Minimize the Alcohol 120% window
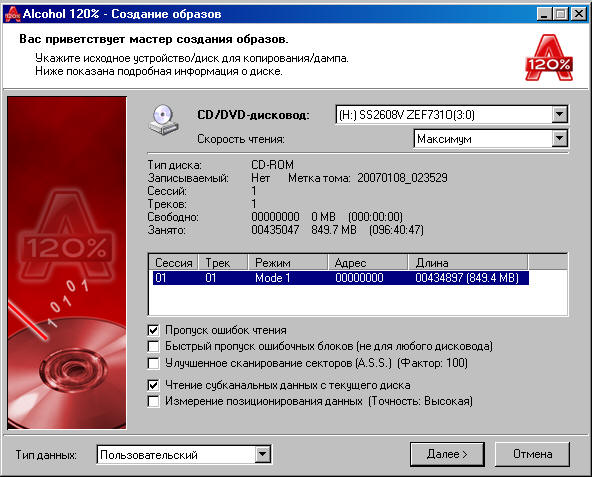592x477 pixels. (x=544, y=14)
